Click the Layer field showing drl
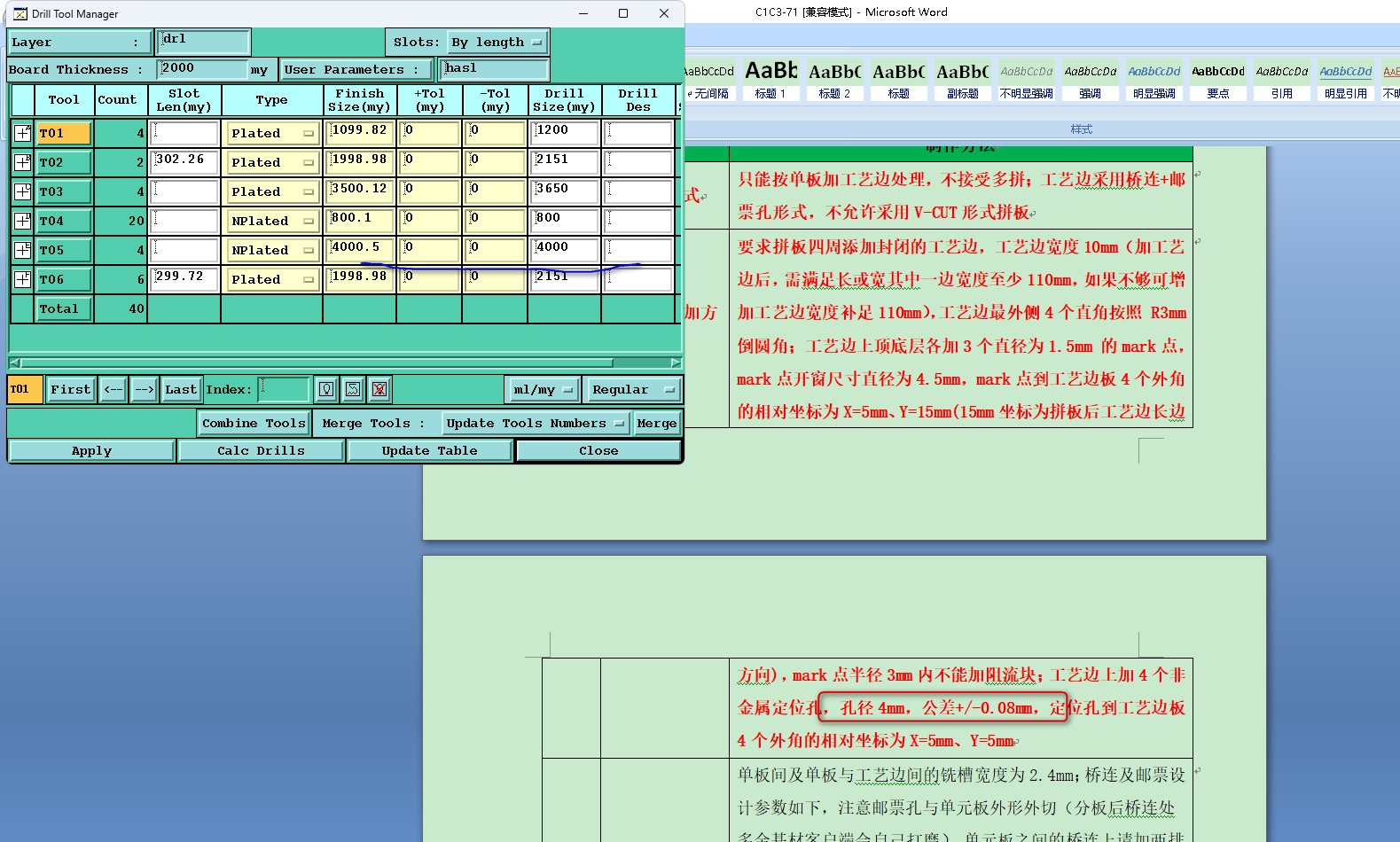The width and height of the screenshot is (1400, 842). tap(203, 42)
